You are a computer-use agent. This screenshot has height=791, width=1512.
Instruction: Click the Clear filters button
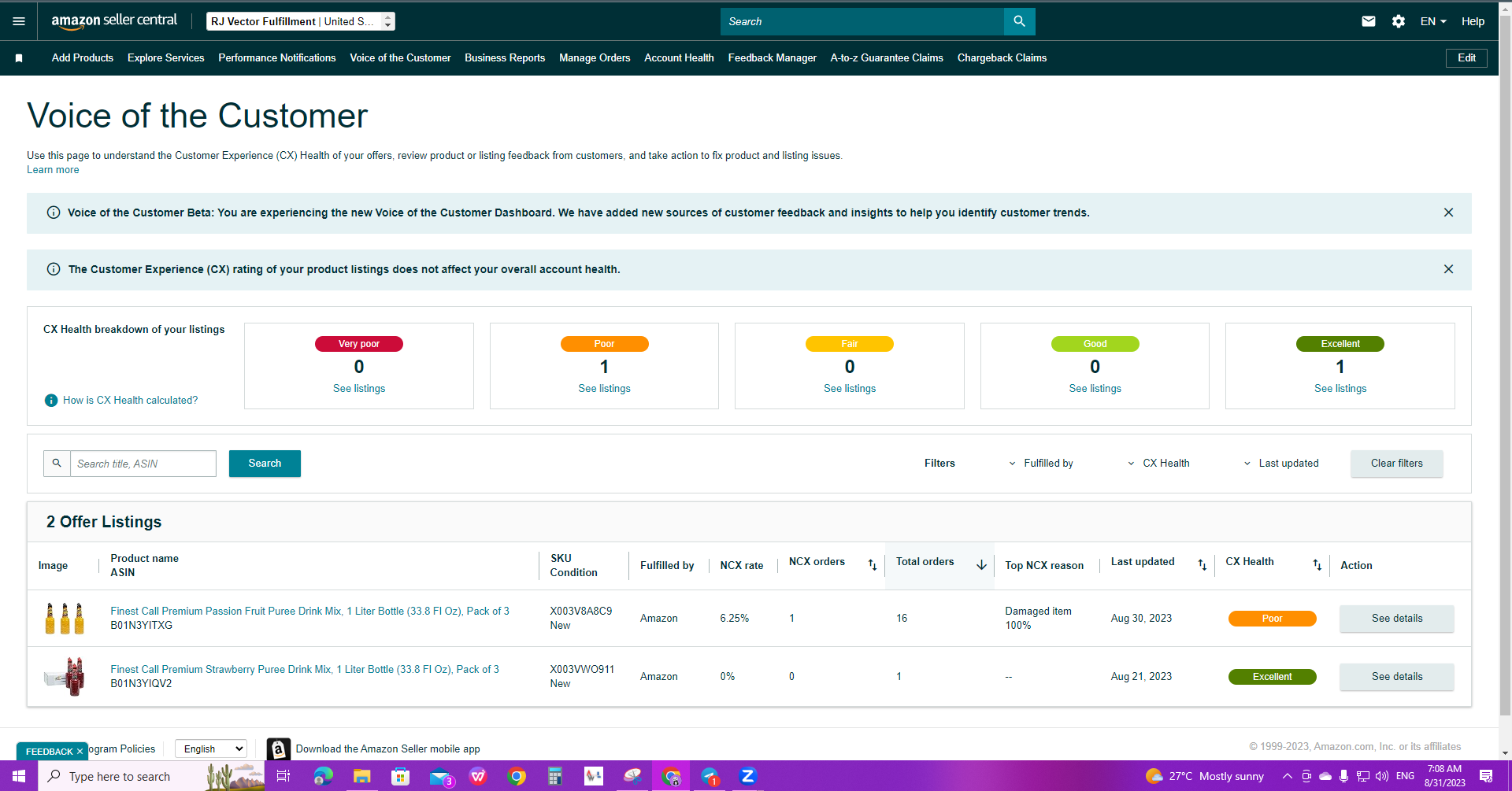(x=1397, y=464)
